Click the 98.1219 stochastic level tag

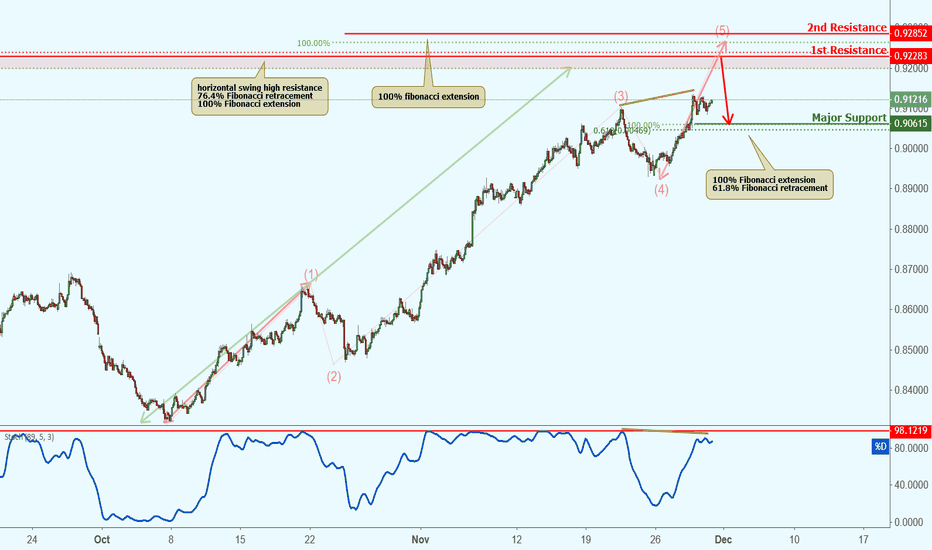pos(911,430)
